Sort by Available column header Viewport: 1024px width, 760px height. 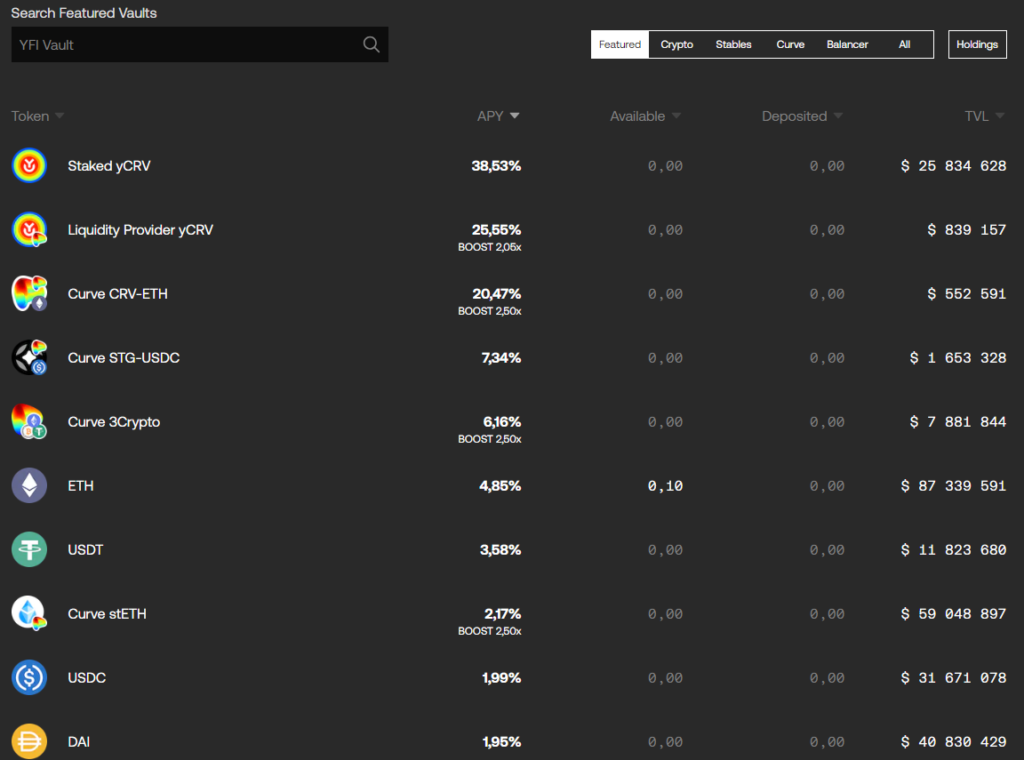pos(645,116)
